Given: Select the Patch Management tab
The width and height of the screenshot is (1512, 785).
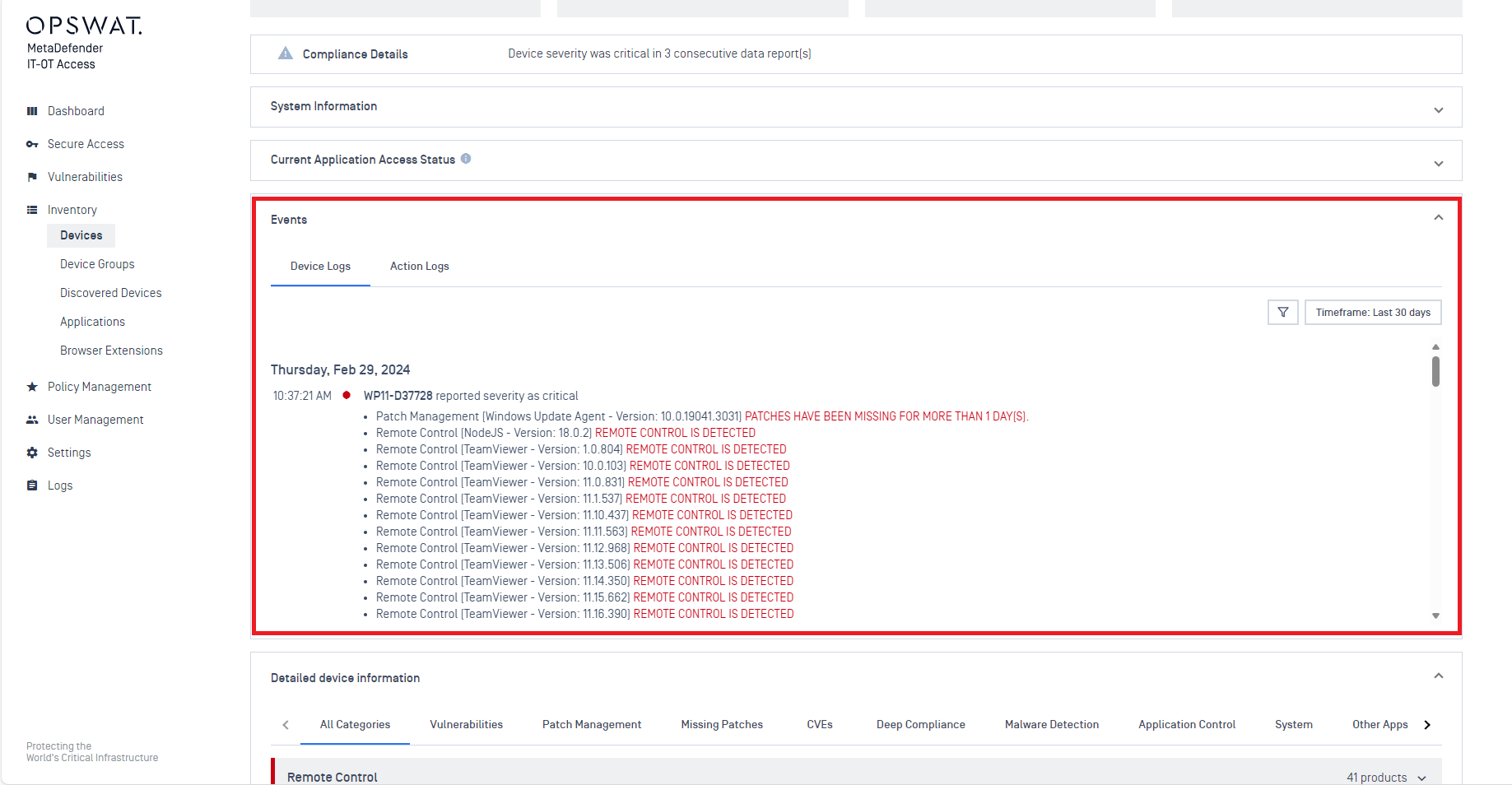Looking at the screenshot, I should coord(592,725).
